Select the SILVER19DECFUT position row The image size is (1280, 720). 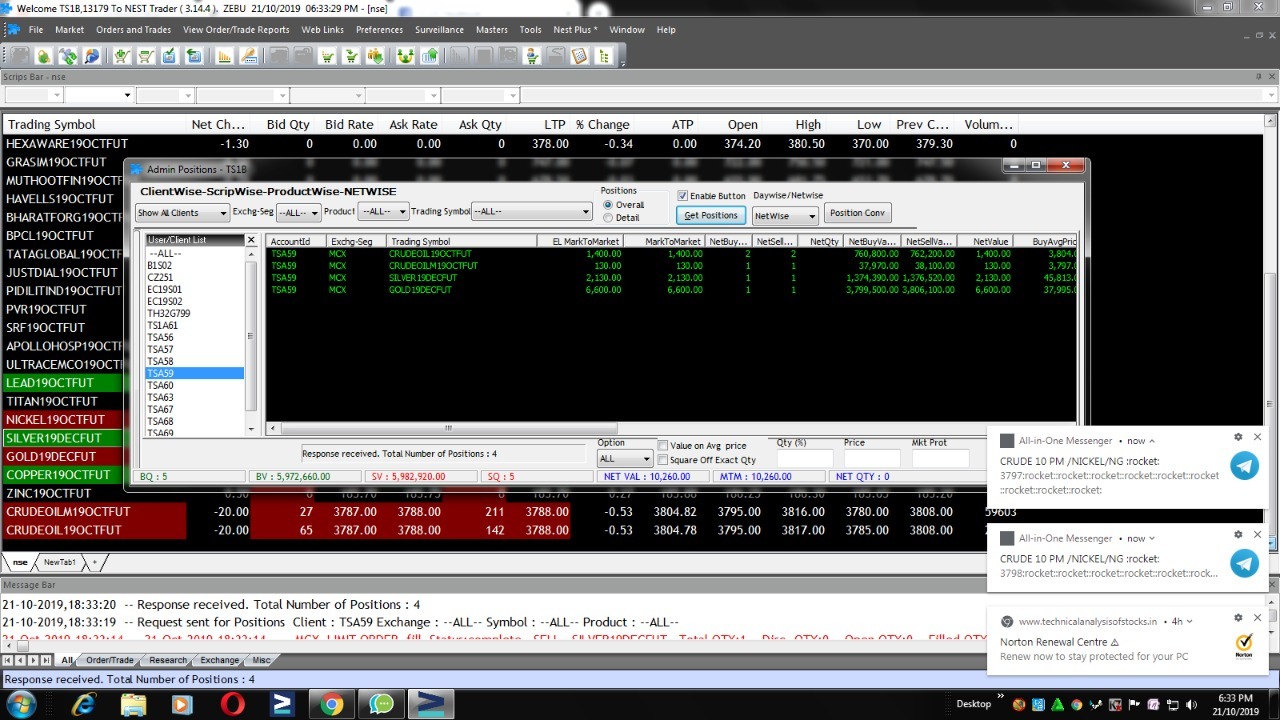(671, 278)
